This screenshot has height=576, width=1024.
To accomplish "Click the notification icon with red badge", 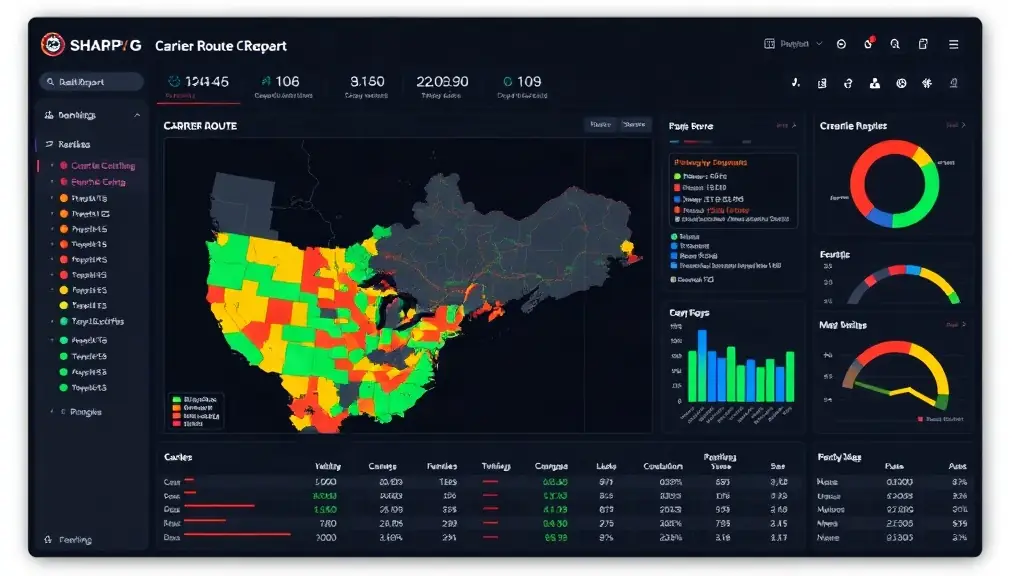I will coord(869,44).
